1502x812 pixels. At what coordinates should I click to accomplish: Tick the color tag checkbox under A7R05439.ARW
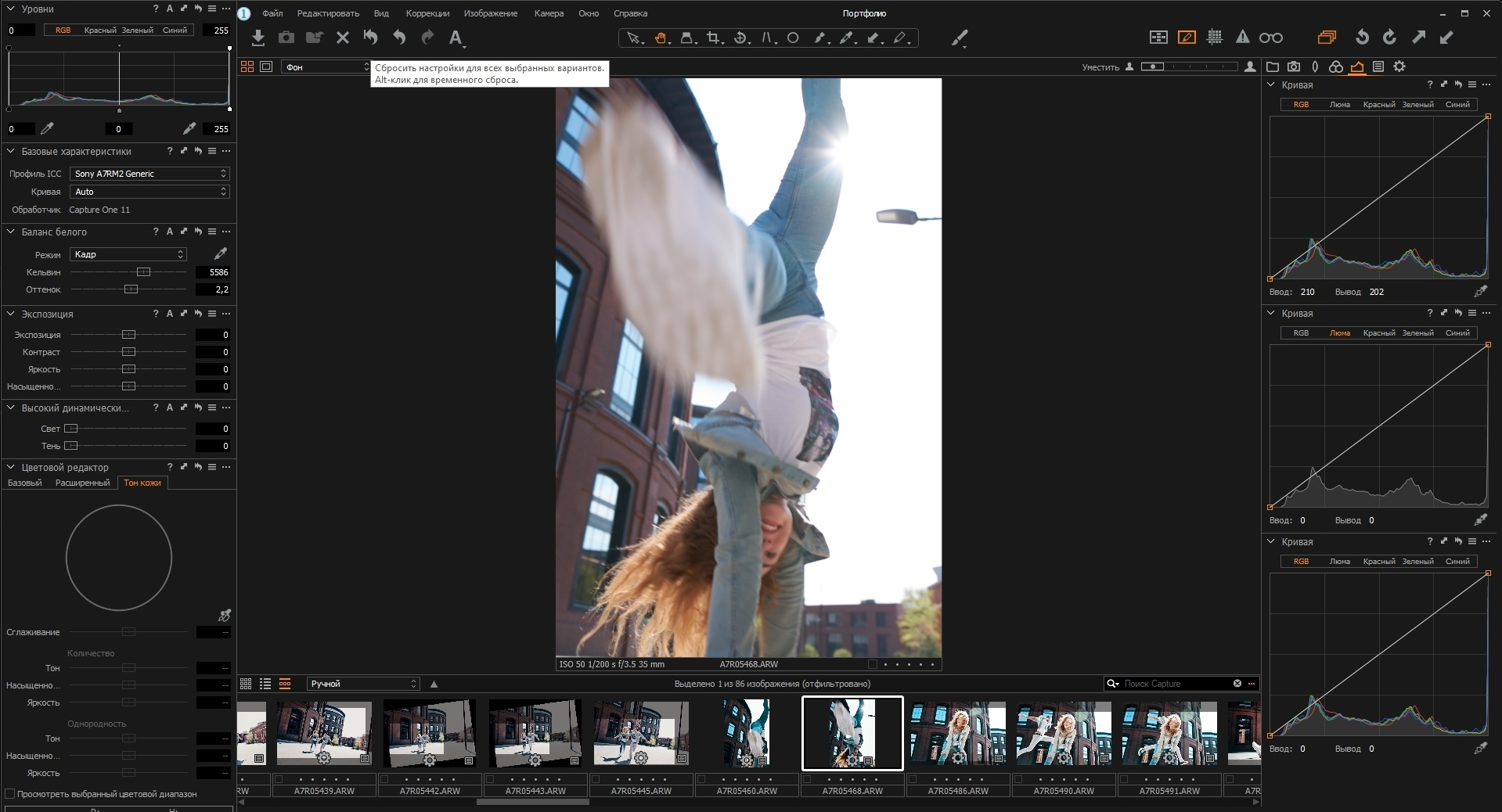(x=279, y=779)
